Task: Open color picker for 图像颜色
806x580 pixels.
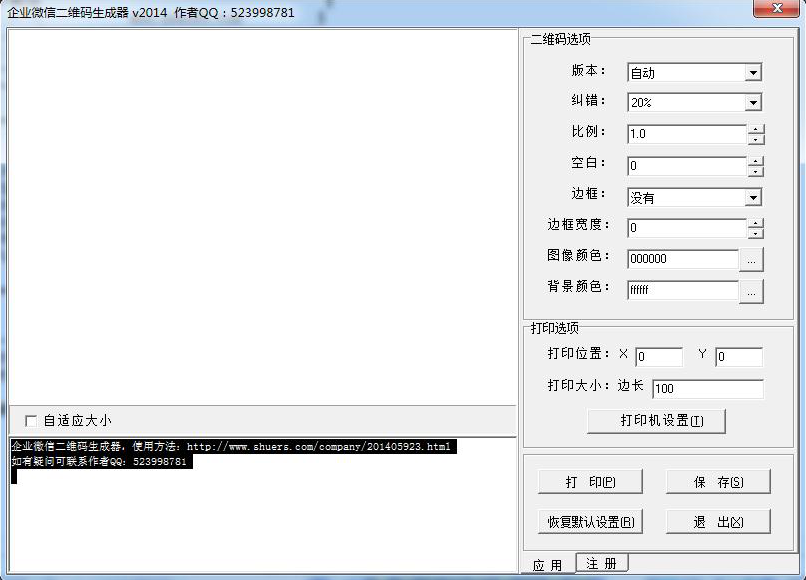Action: pyautogui.click(x=751, y=259)
